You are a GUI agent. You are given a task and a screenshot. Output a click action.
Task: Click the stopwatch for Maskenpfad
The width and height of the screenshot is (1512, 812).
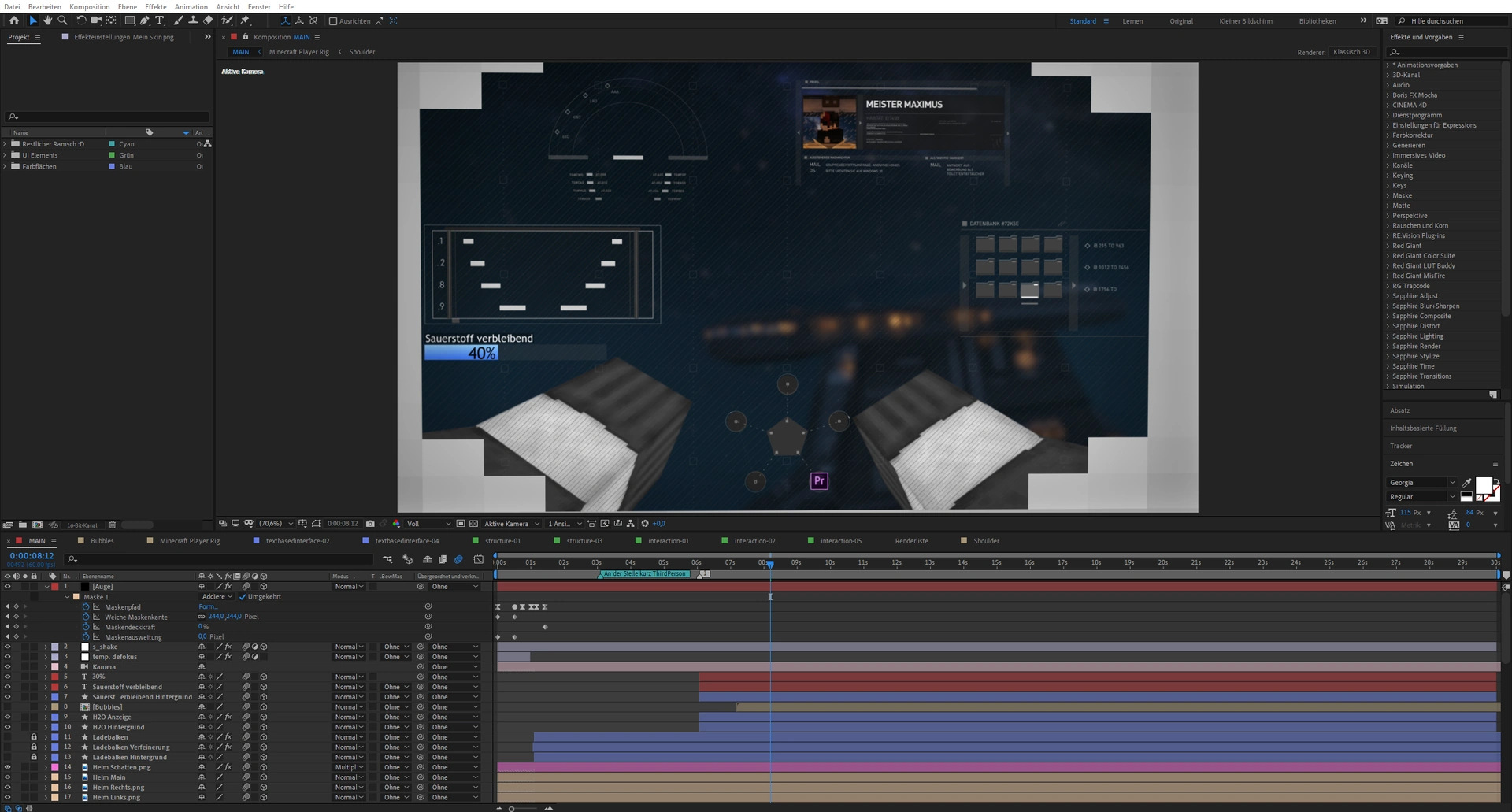click(86, 607)
